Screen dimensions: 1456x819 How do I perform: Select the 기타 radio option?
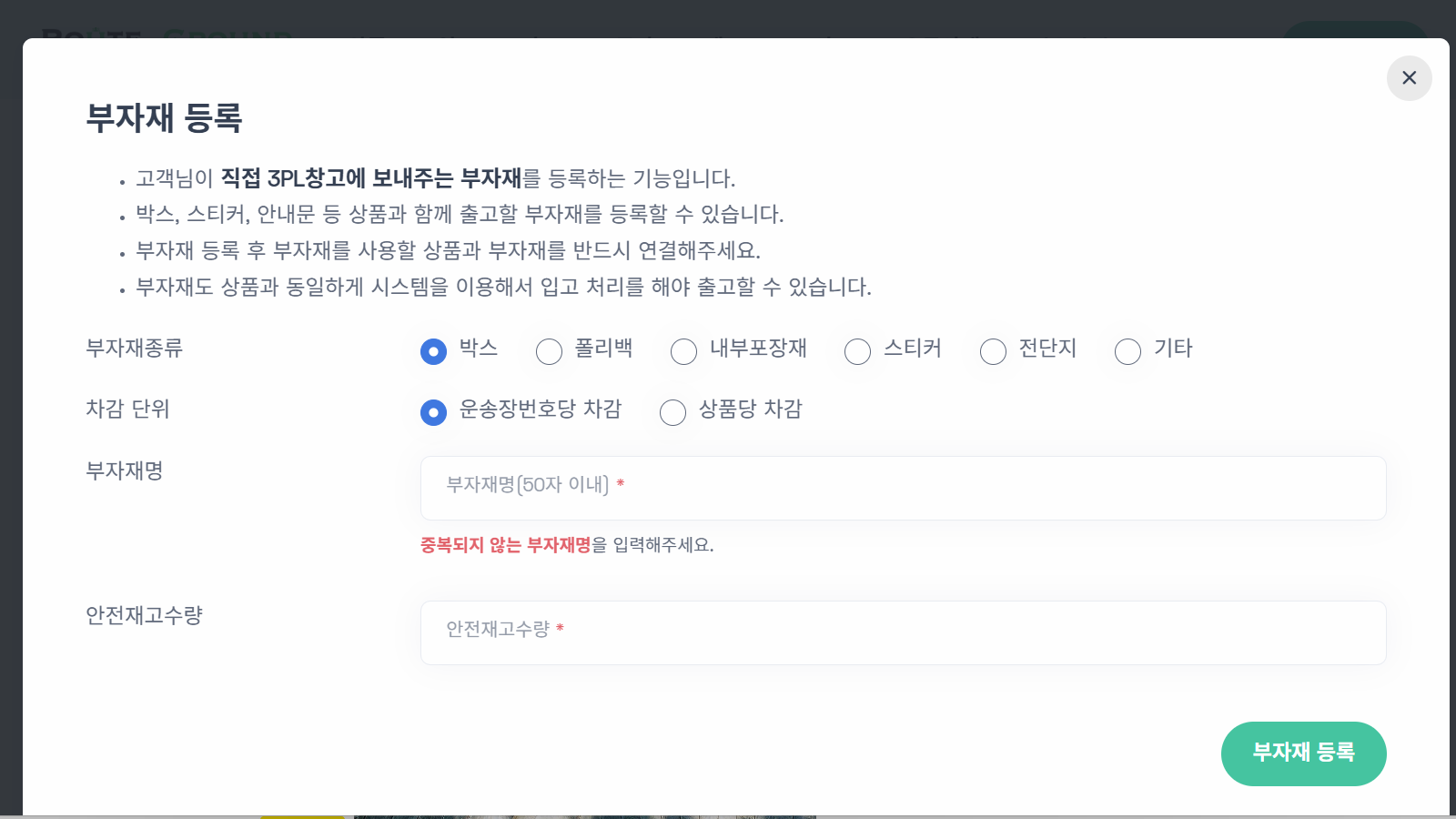1127,351
